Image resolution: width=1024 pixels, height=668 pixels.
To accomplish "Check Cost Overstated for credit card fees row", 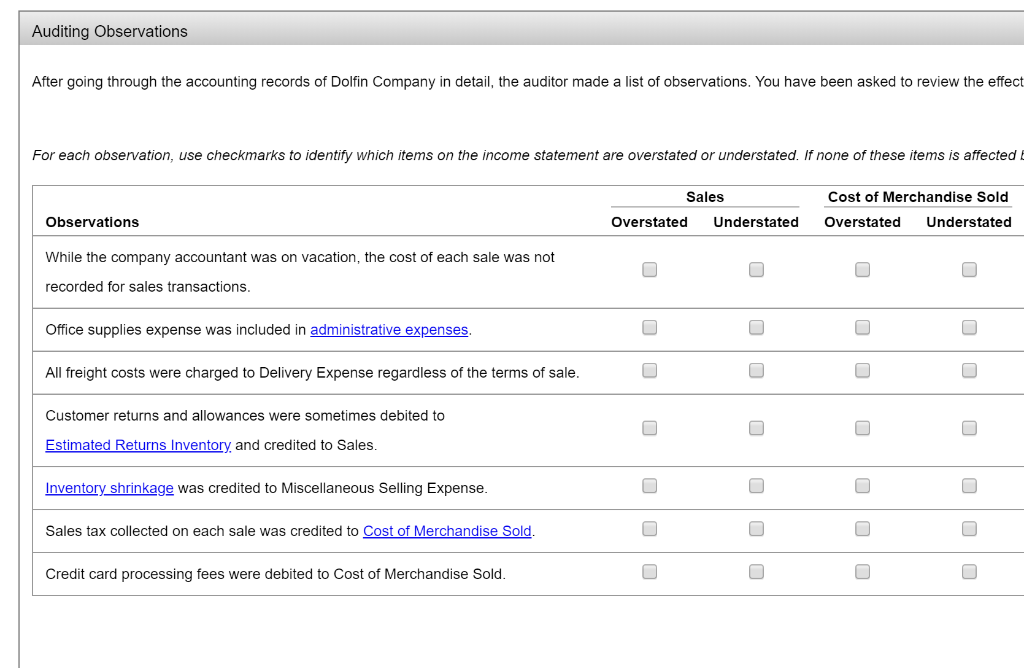I will 863,572.
